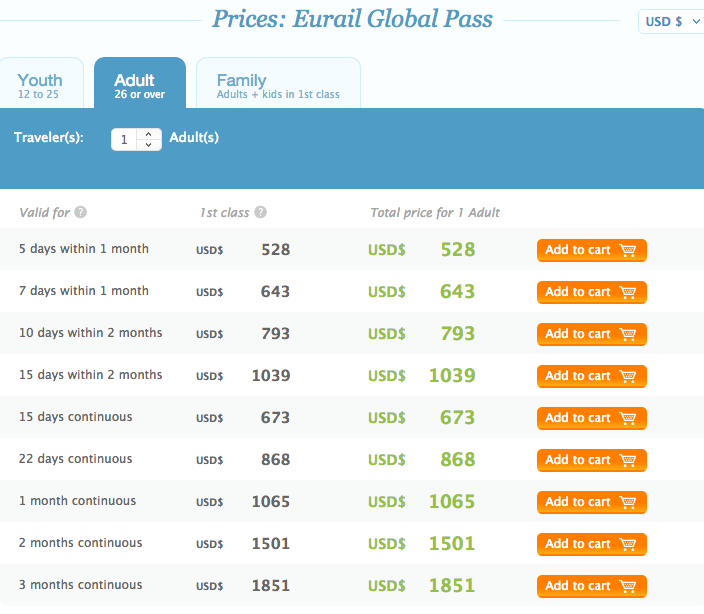
Task: Click the 'Traveler(s):' label
Action: click(49, 137)
